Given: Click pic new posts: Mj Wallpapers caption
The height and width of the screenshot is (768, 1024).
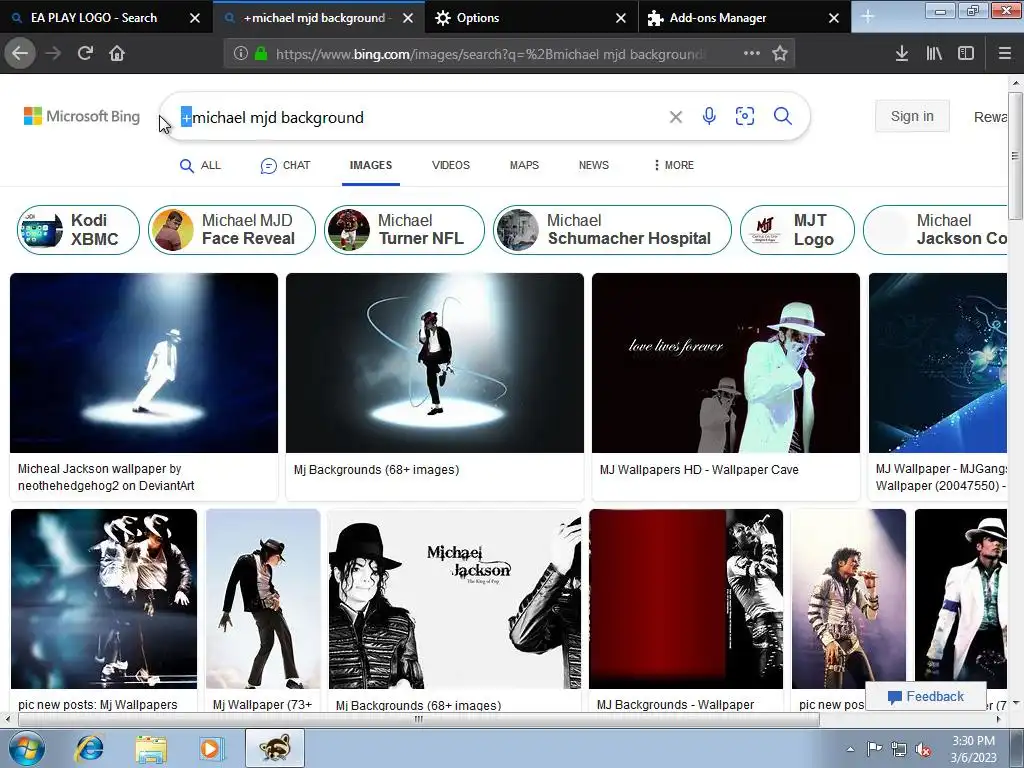Looking at the screenshot, I should [97, 705].
